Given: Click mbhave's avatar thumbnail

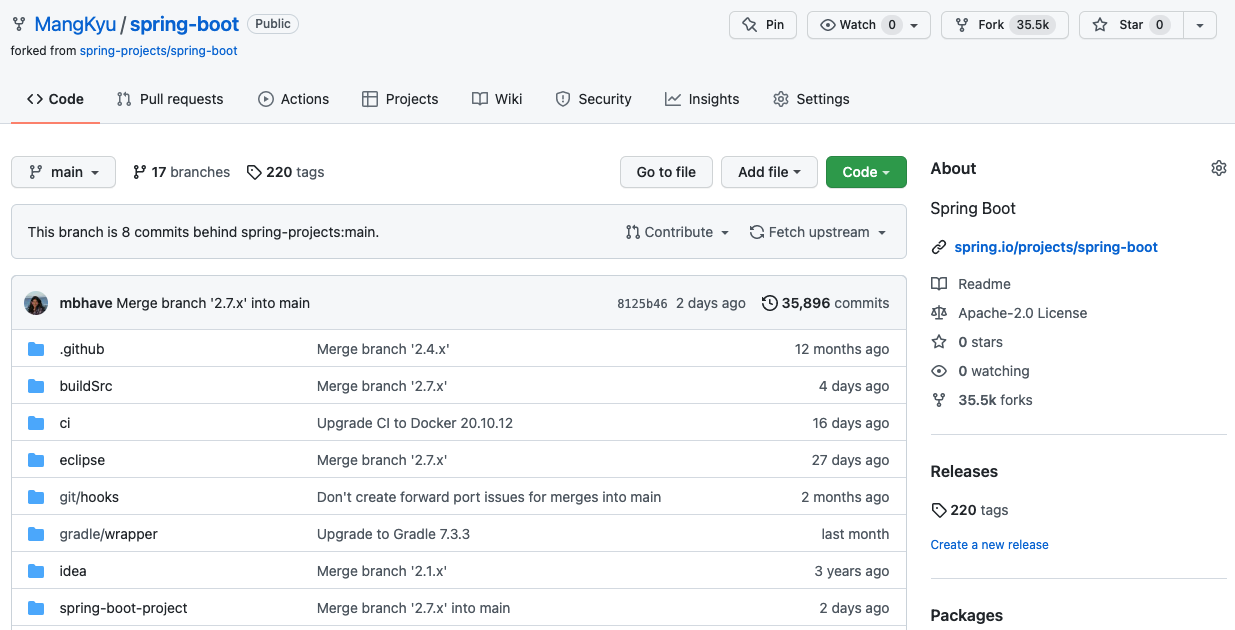Looking at the screenshot, I should (36, 303).
